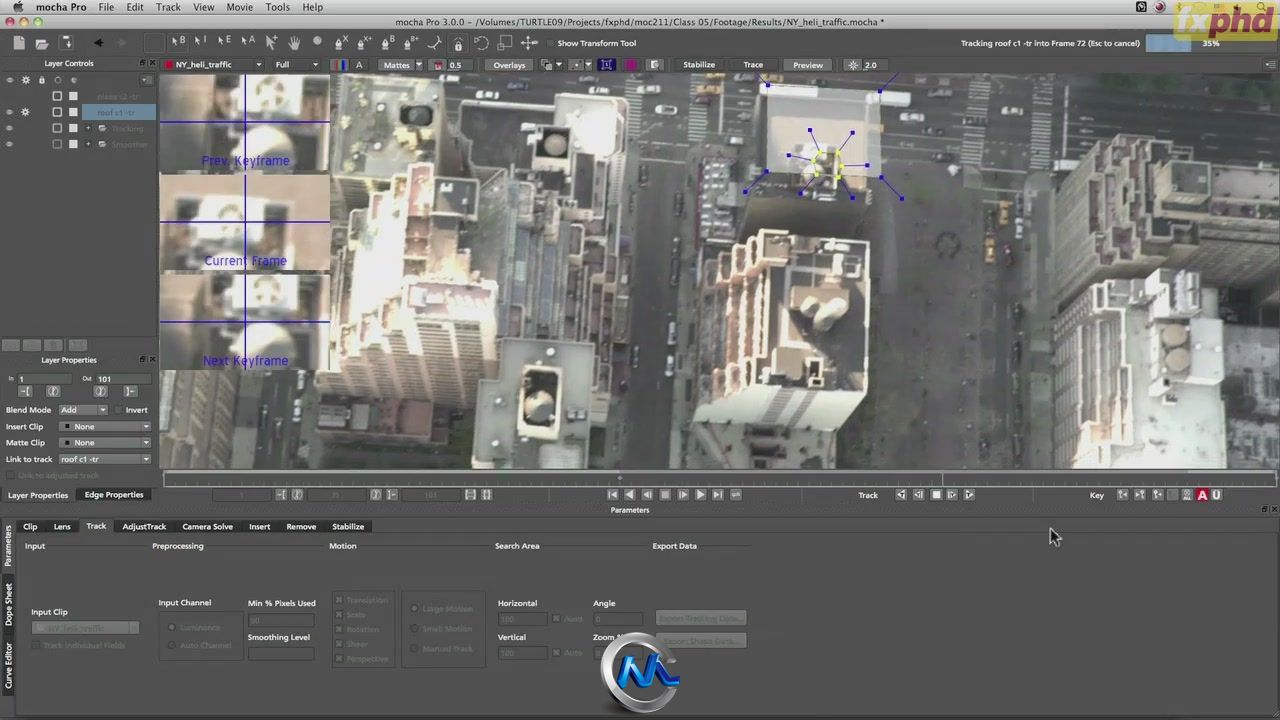Open the Full proxy scale dropdown

click(x=297, y=65)
